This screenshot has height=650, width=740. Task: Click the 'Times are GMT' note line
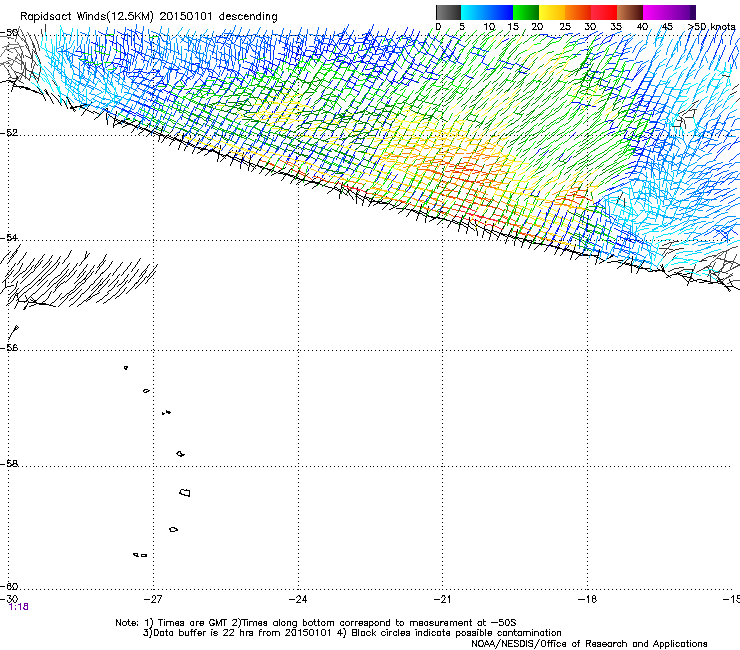[316, 623]
